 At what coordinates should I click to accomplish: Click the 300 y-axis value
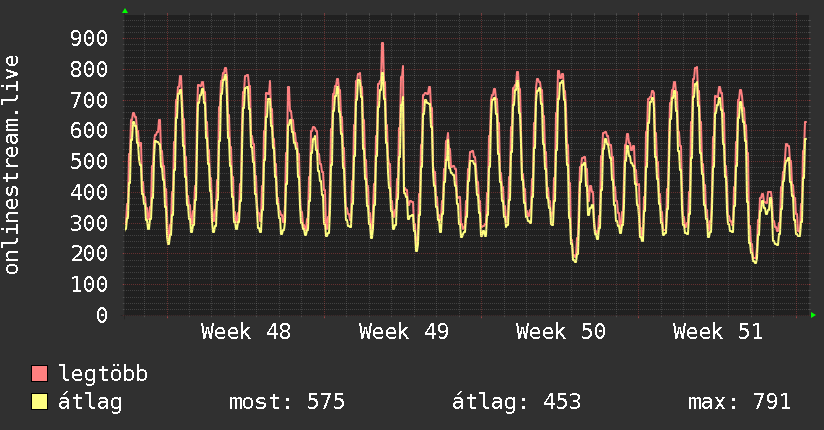89,223
